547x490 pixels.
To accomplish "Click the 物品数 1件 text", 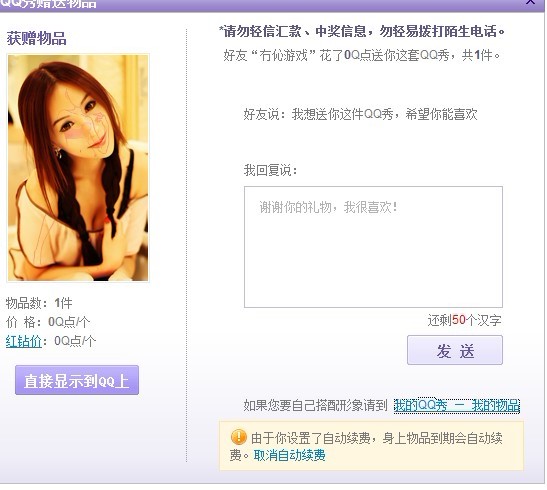I will 39,303.
